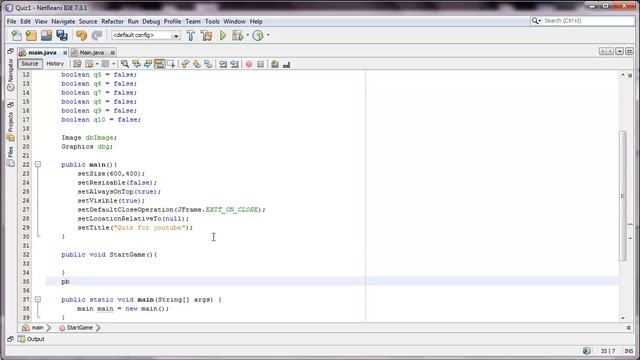Image resolution: width=640 pixels, height=360 pixels.
Task: Go to previous bookmark icon
Action: point(185,64)
